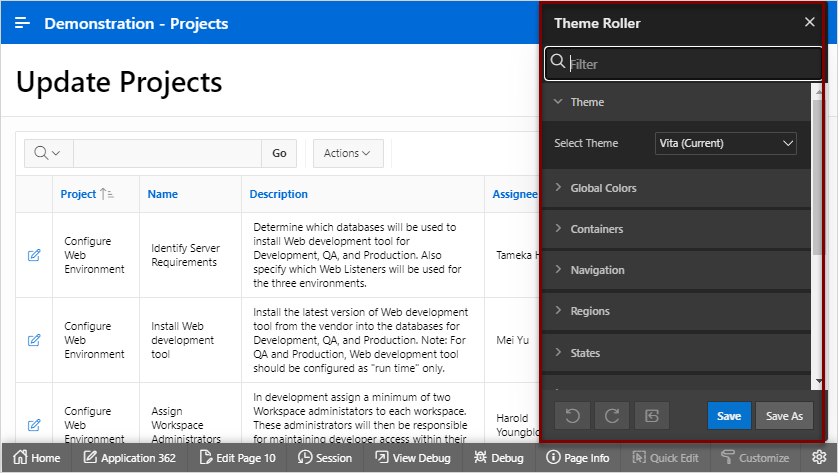Expand the Global Colors section

click(676, 188)
